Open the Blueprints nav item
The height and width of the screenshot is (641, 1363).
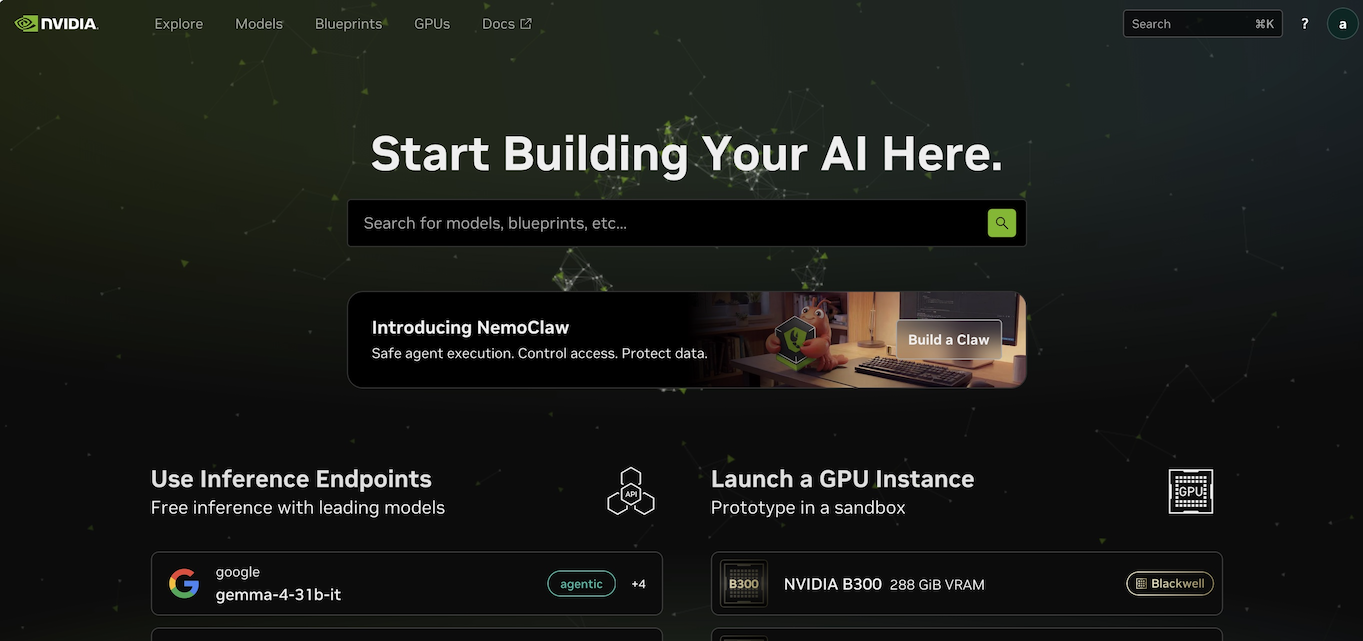click(x=348, y=24)
